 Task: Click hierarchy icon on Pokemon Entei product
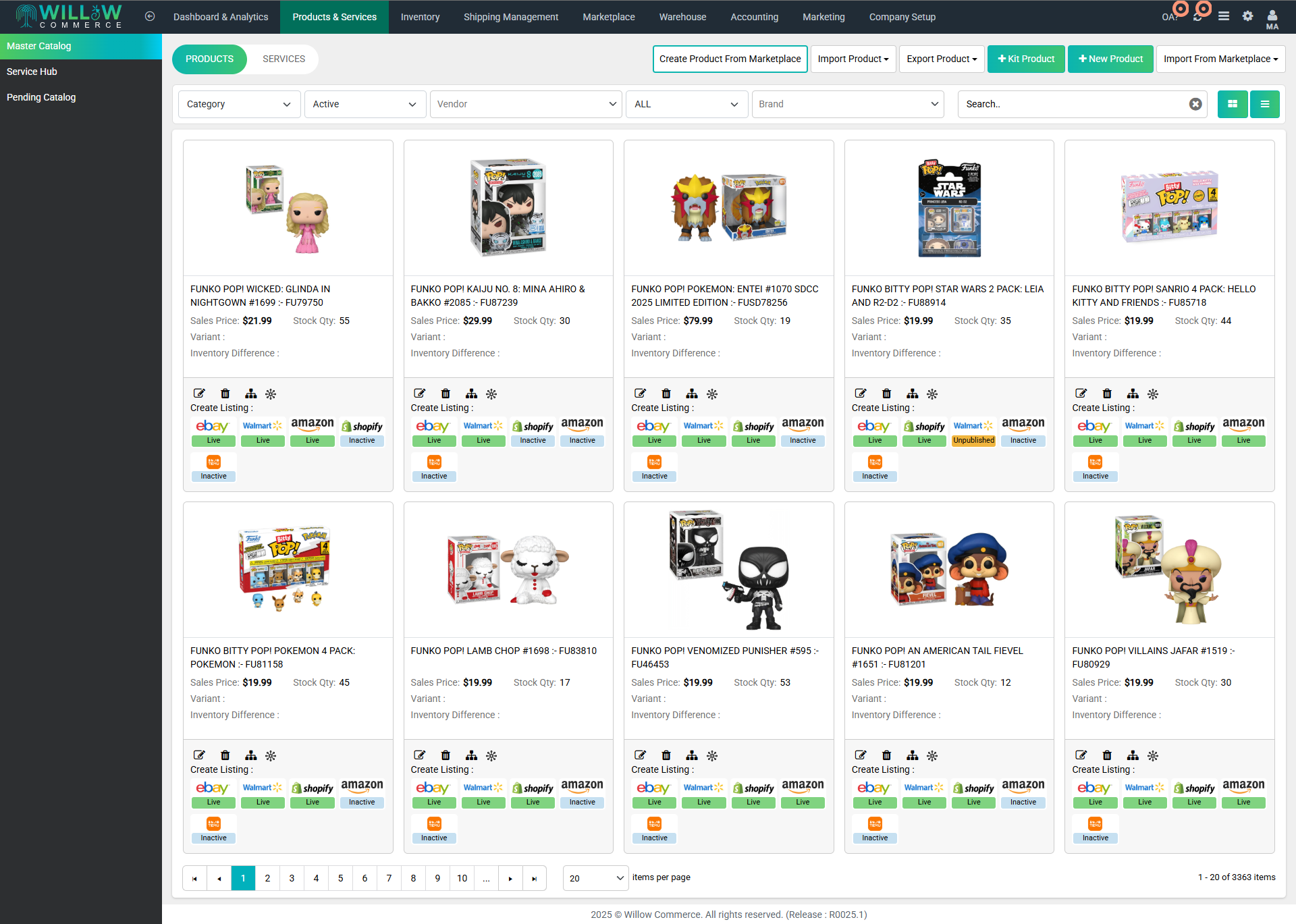pyautogui.click(x=692, y=393)
